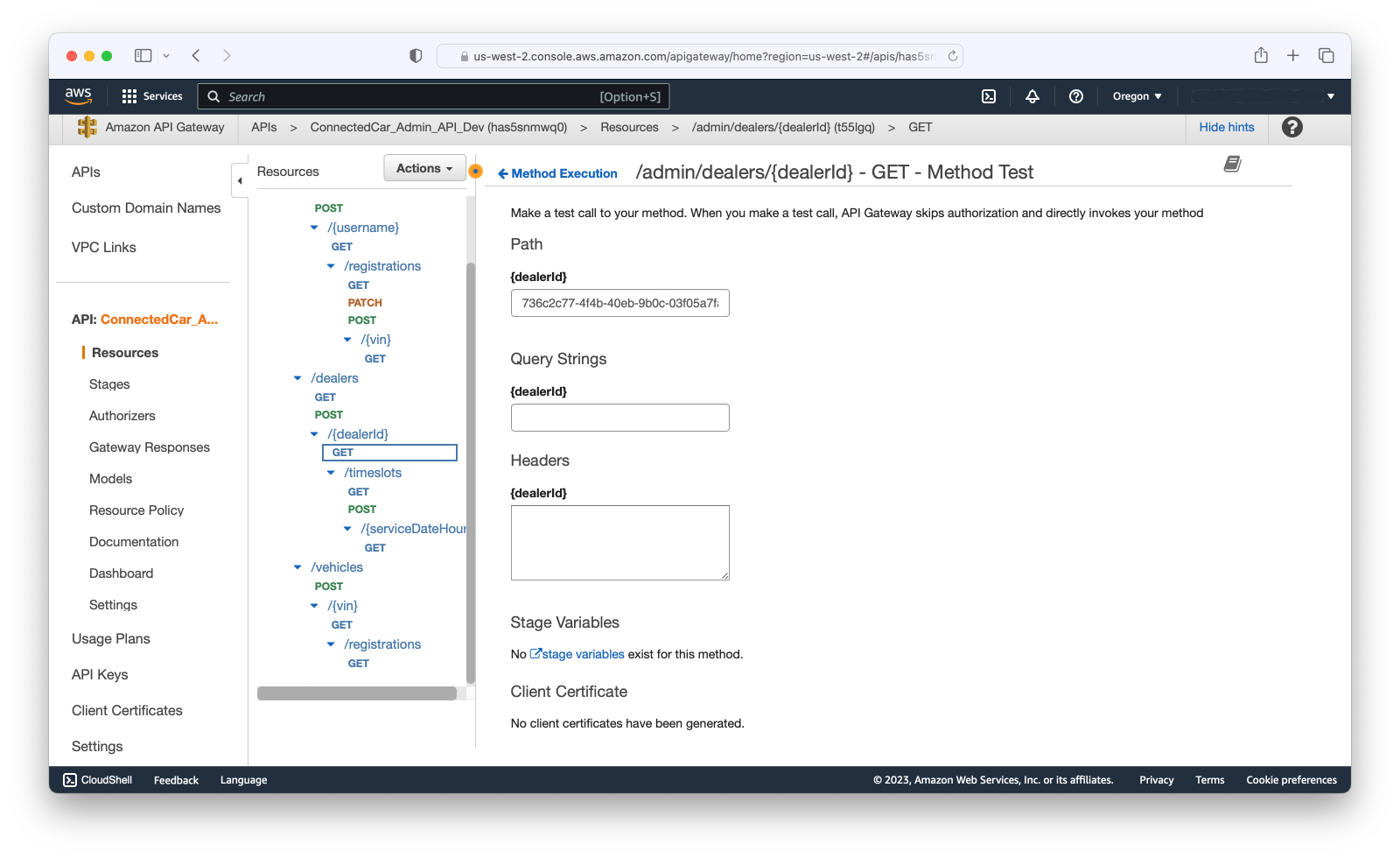Toggle the browser sidebar
Screen dimensions: 1400x858
[x=143, y=56]
